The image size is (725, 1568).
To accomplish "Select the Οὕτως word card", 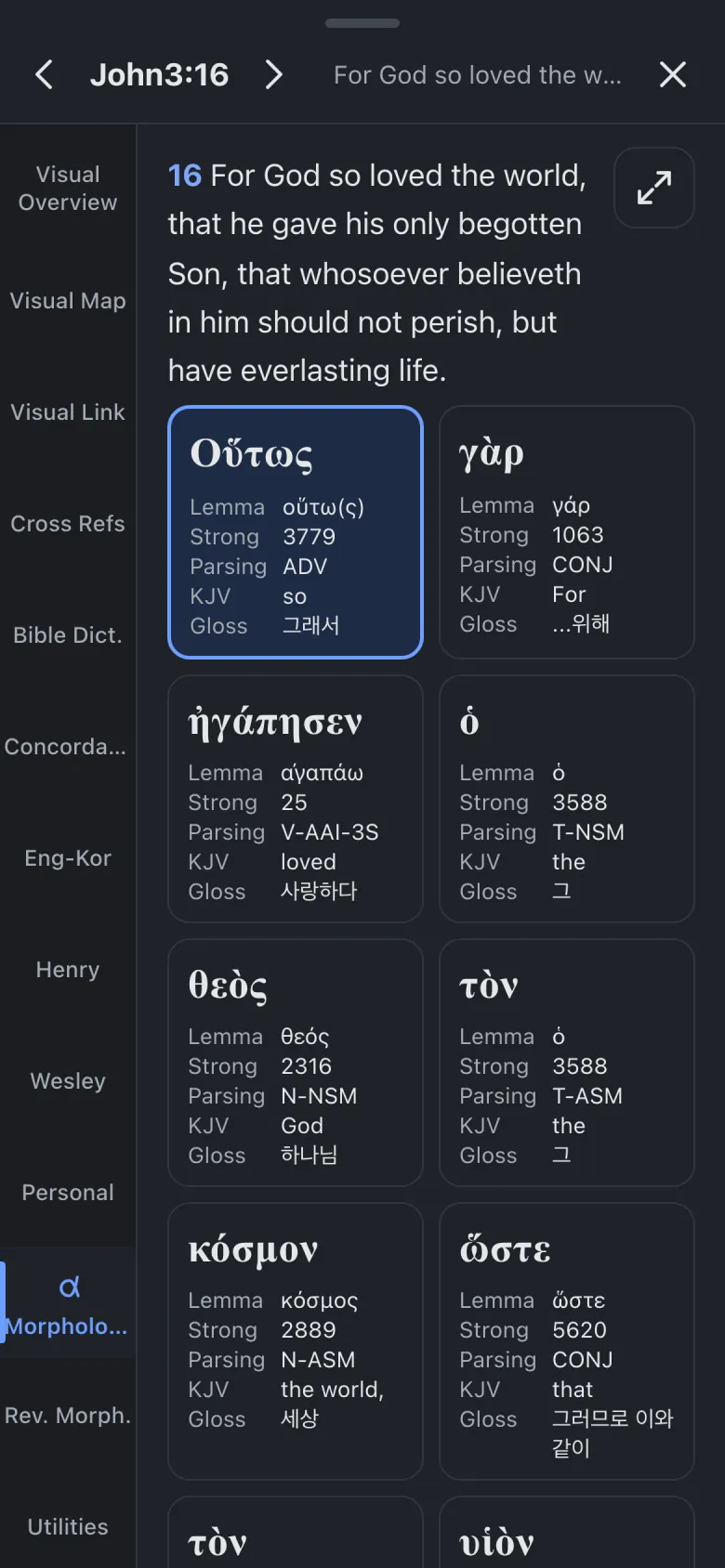I will [x=296, y=532].
